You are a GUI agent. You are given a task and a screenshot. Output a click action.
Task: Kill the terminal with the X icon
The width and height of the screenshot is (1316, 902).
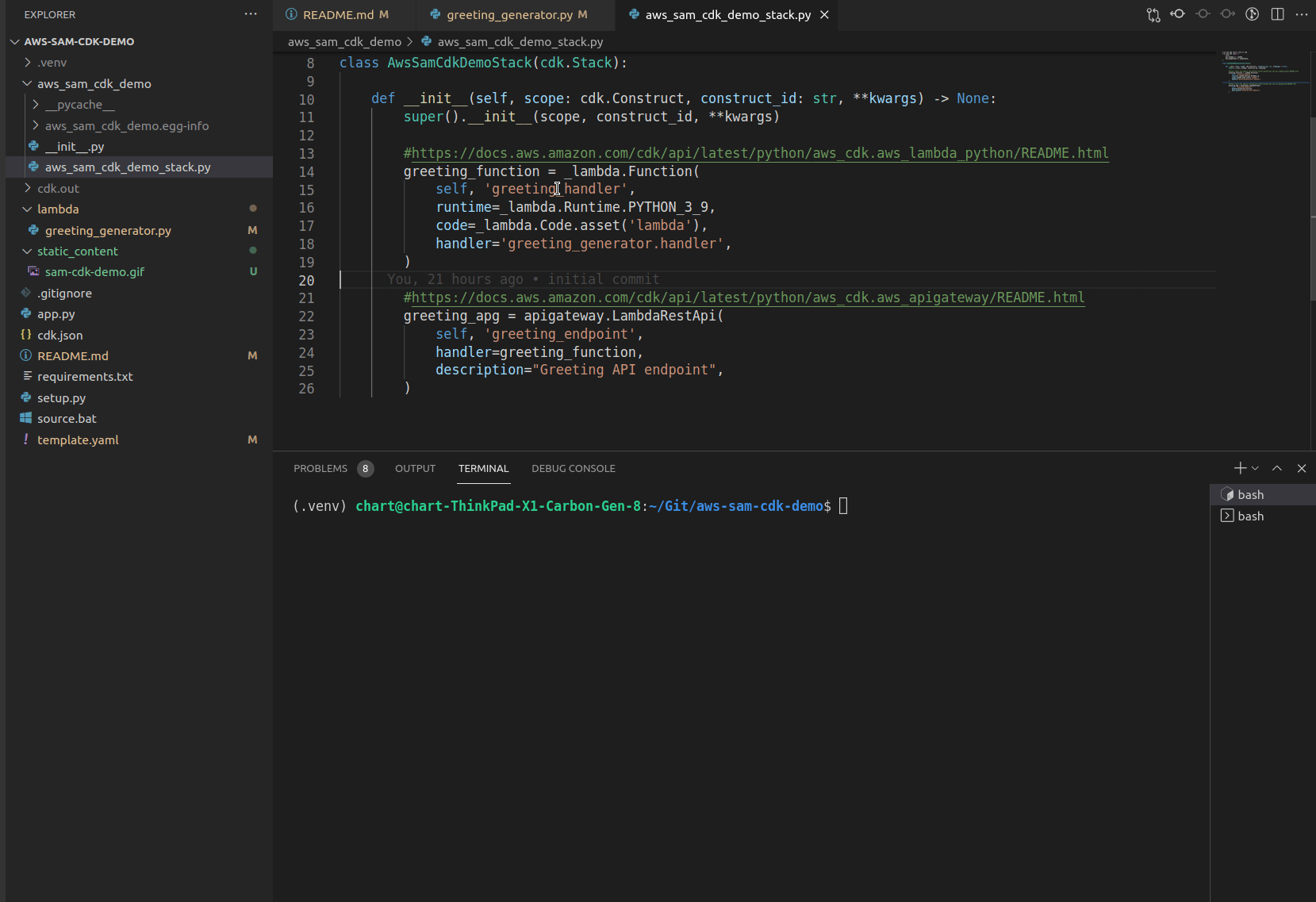pyautogui.click(x=1302, y=468)
